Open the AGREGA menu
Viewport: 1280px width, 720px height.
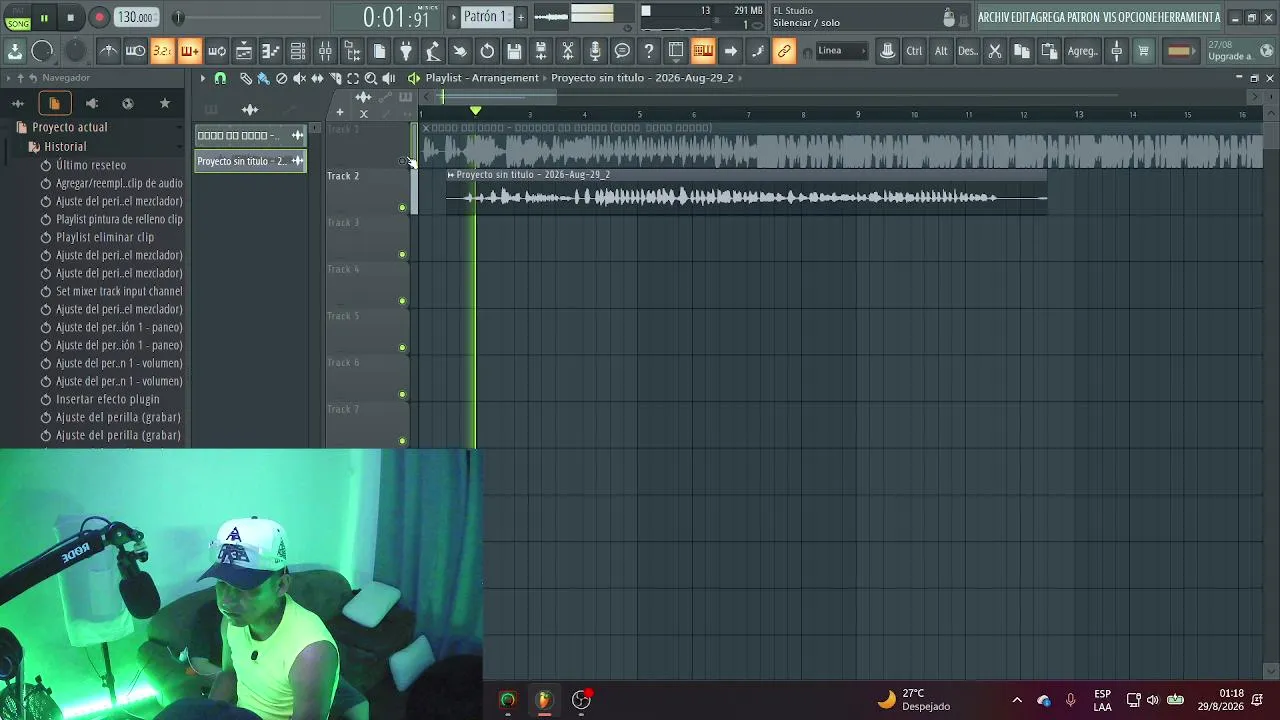tap(1049, 17)
